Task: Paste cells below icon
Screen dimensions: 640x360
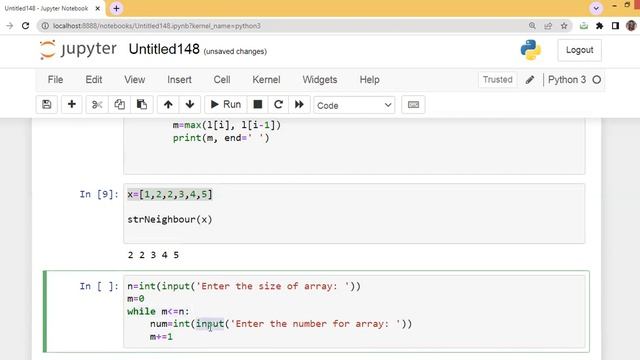Action: [142, 104]
